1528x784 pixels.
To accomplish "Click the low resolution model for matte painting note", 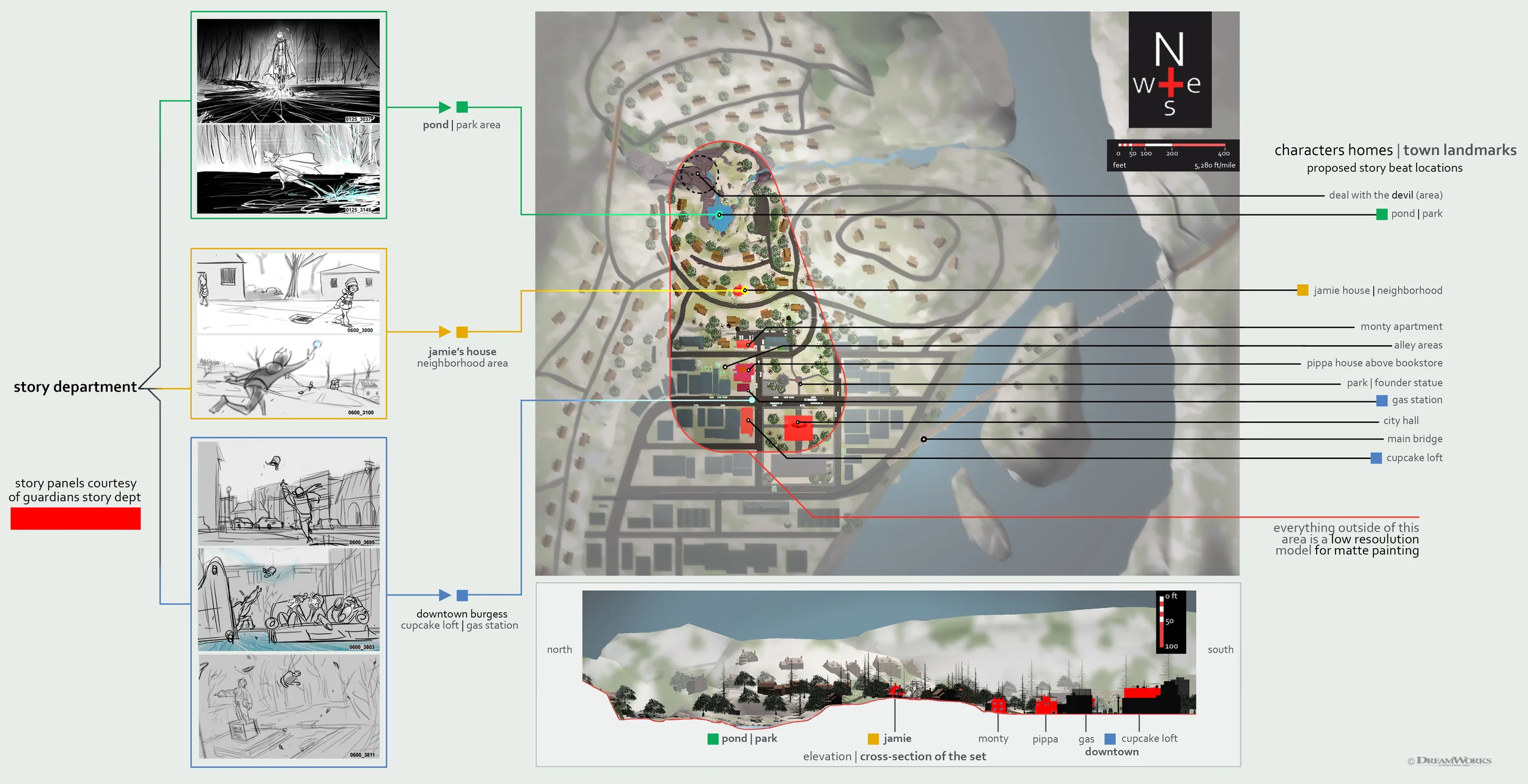I will [1346, 539].
